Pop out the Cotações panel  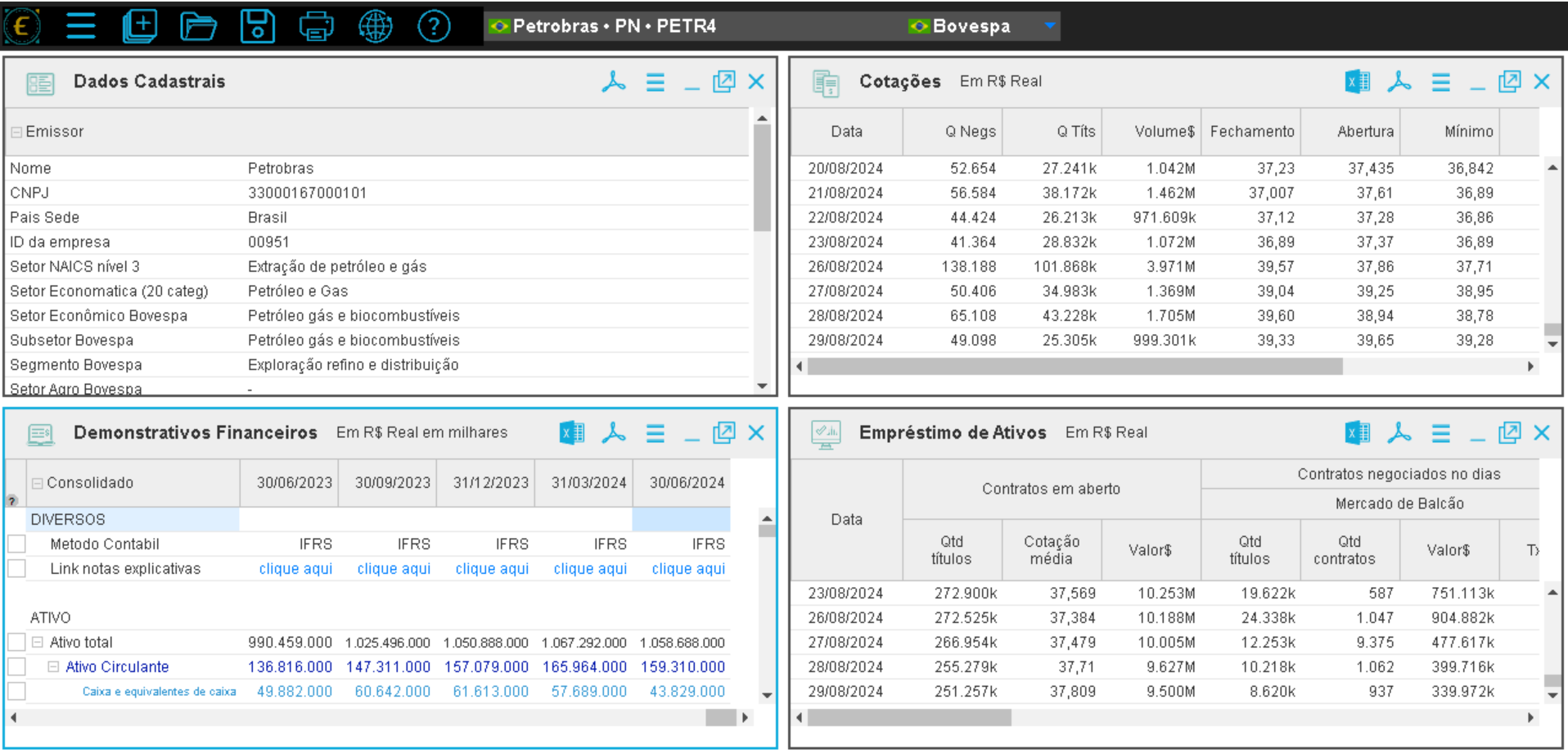pos(1510,82)
